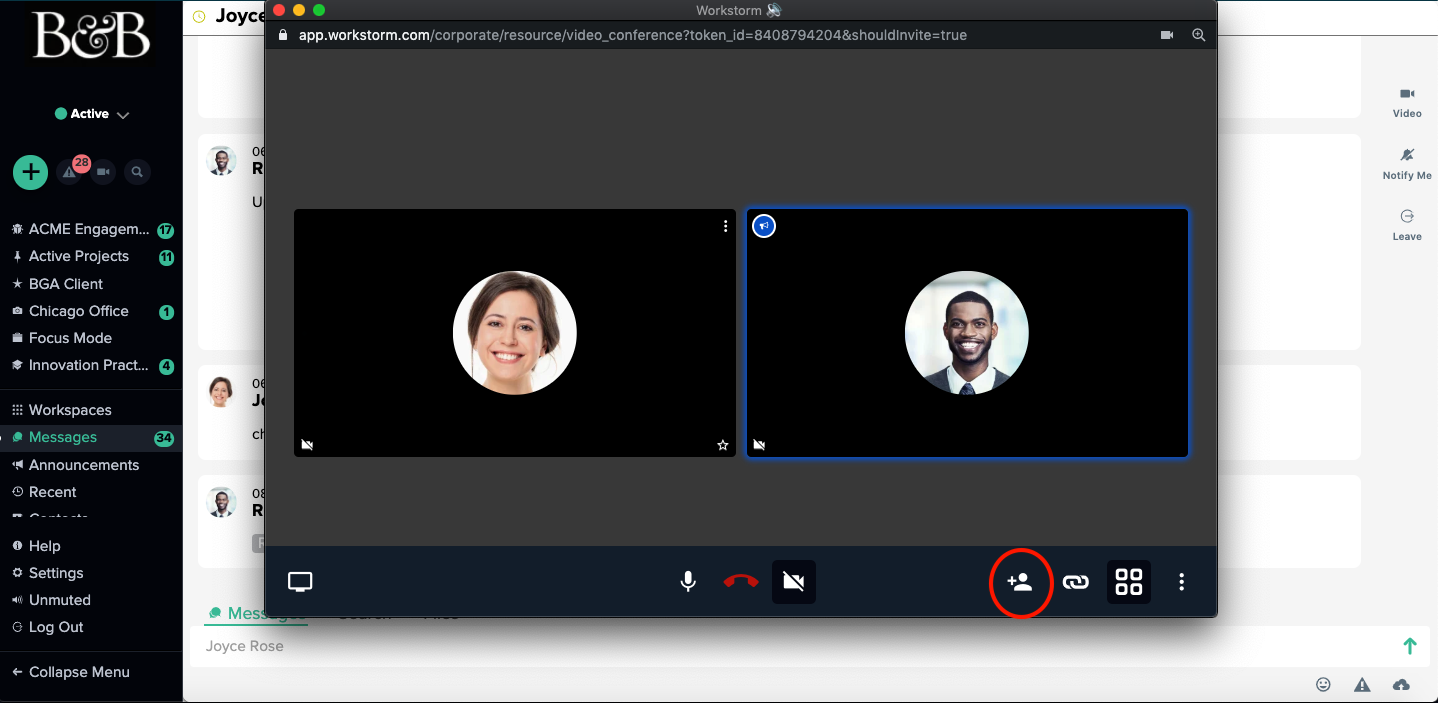Open the emoji picker
Viewport: 1438px width, 703px height.
point(1323,685)
